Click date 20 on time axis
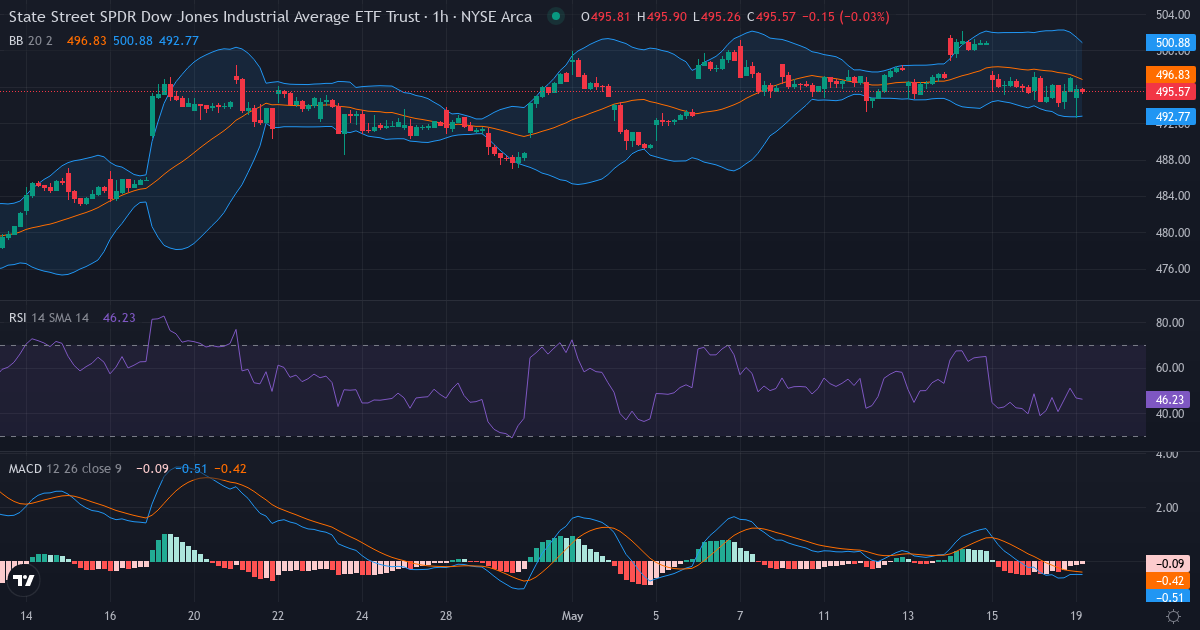1200x630 pixels. coord(194,616)
